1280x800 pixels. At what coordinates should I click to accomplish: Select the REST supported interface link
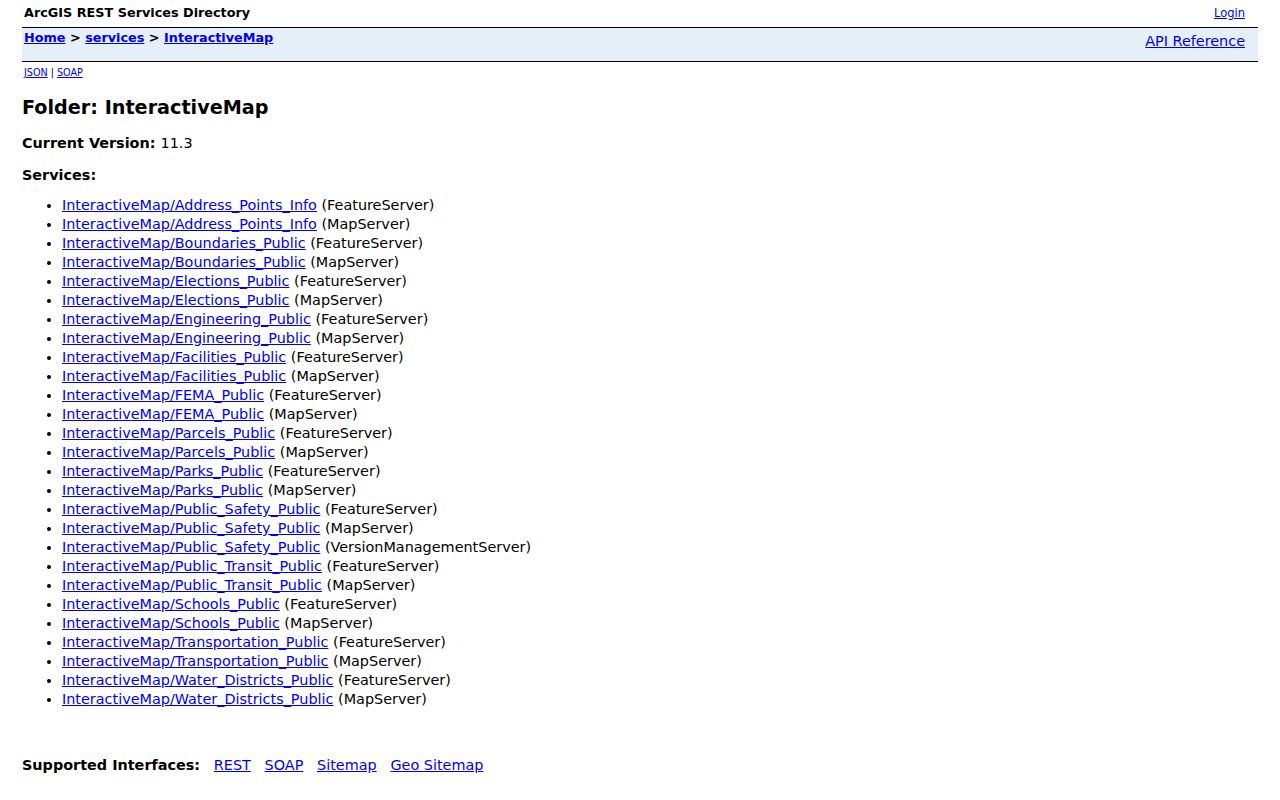coord(232,765)
